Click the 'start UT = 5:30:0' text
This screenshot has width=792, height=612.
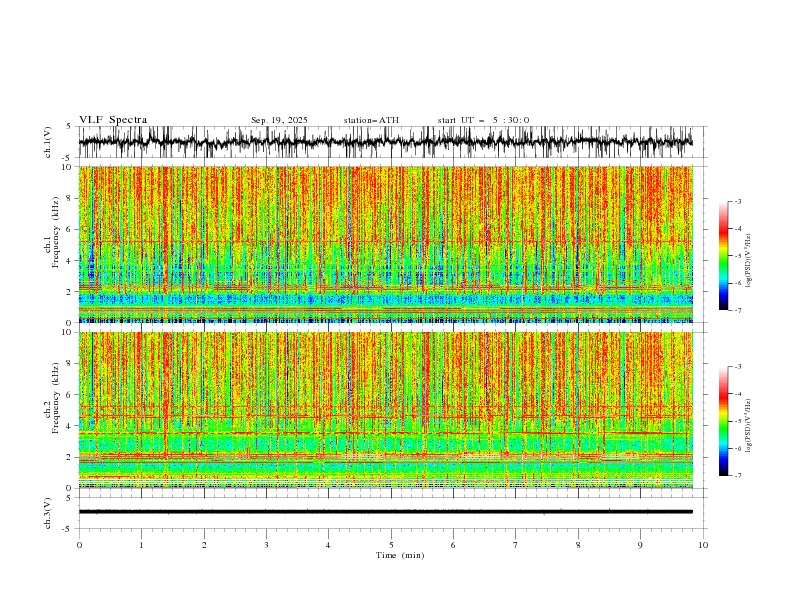(x=483, y=120)
